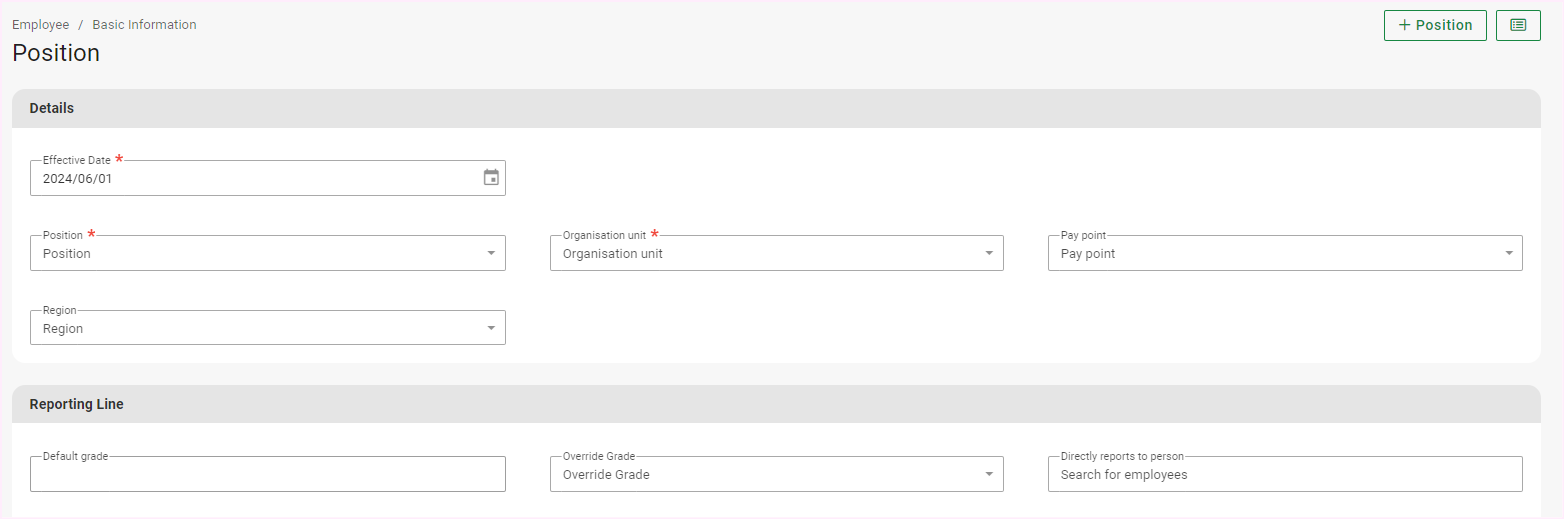
Task: Focus the Default grade input field
Action: (267, 475)
